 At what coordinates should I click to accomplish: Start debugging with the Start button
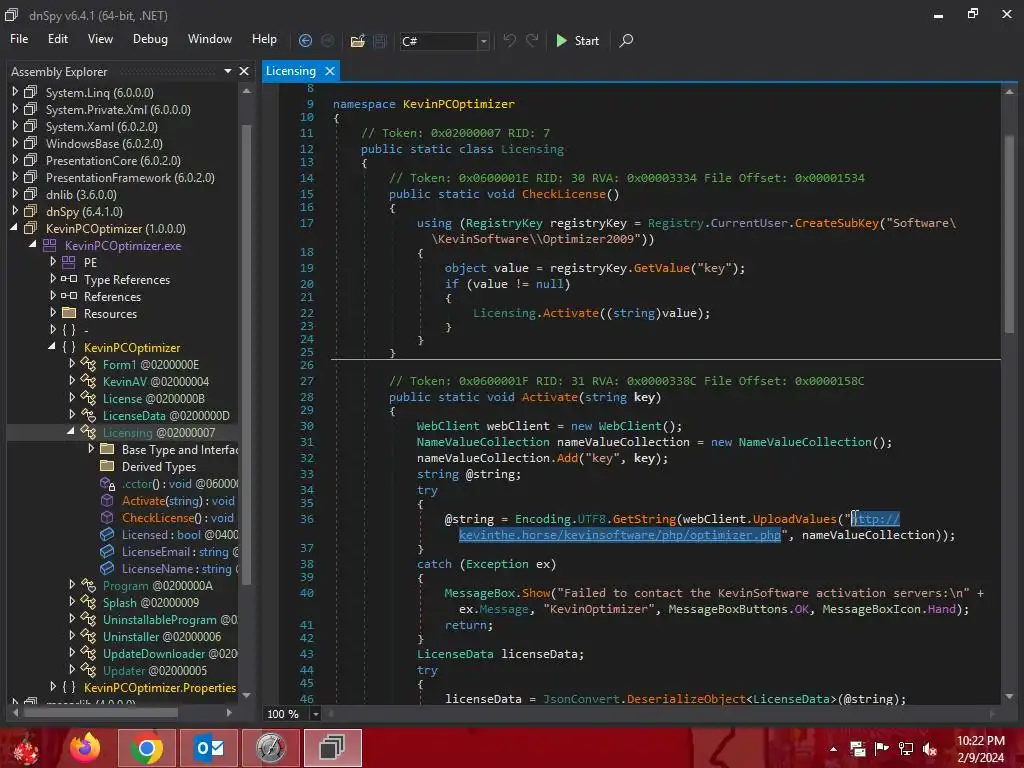[x=577, y=40]
